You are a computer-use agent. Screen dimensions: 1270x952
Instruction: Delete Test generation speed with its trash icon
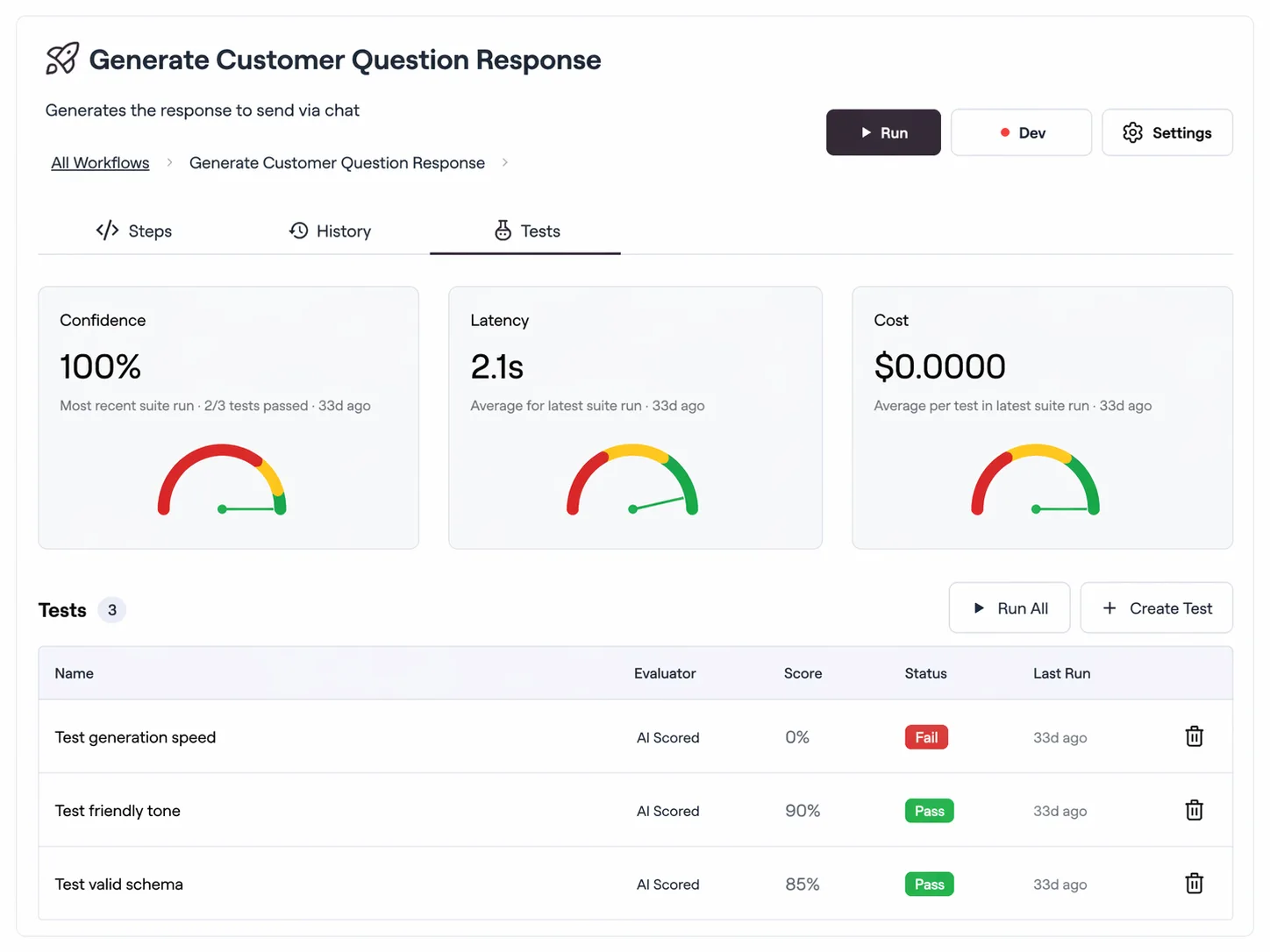(x=1194, y=736)
